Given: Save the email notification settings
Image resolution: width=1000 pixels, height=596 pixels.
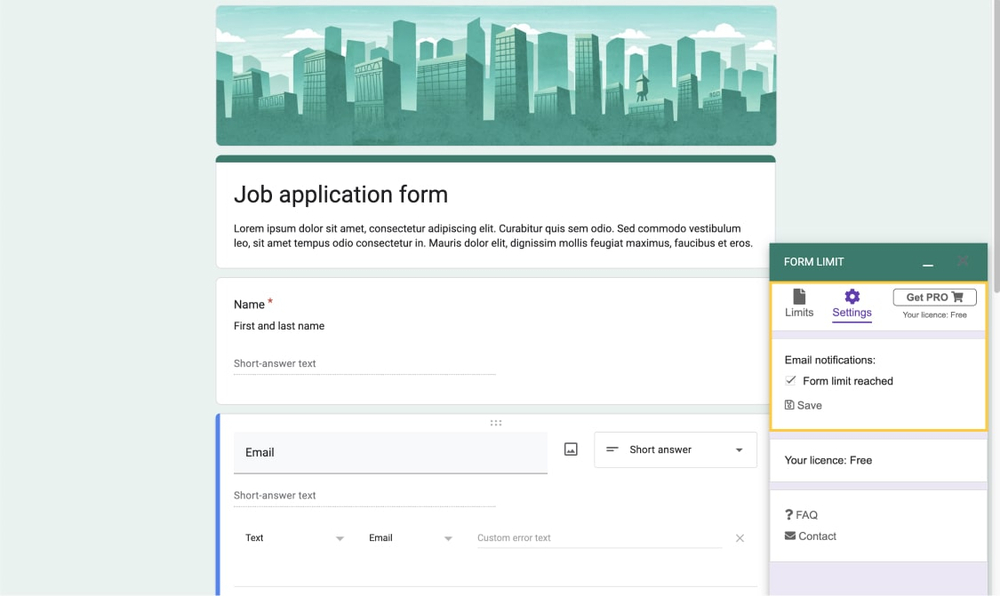Looking at the screenshot, I should 804,405.
